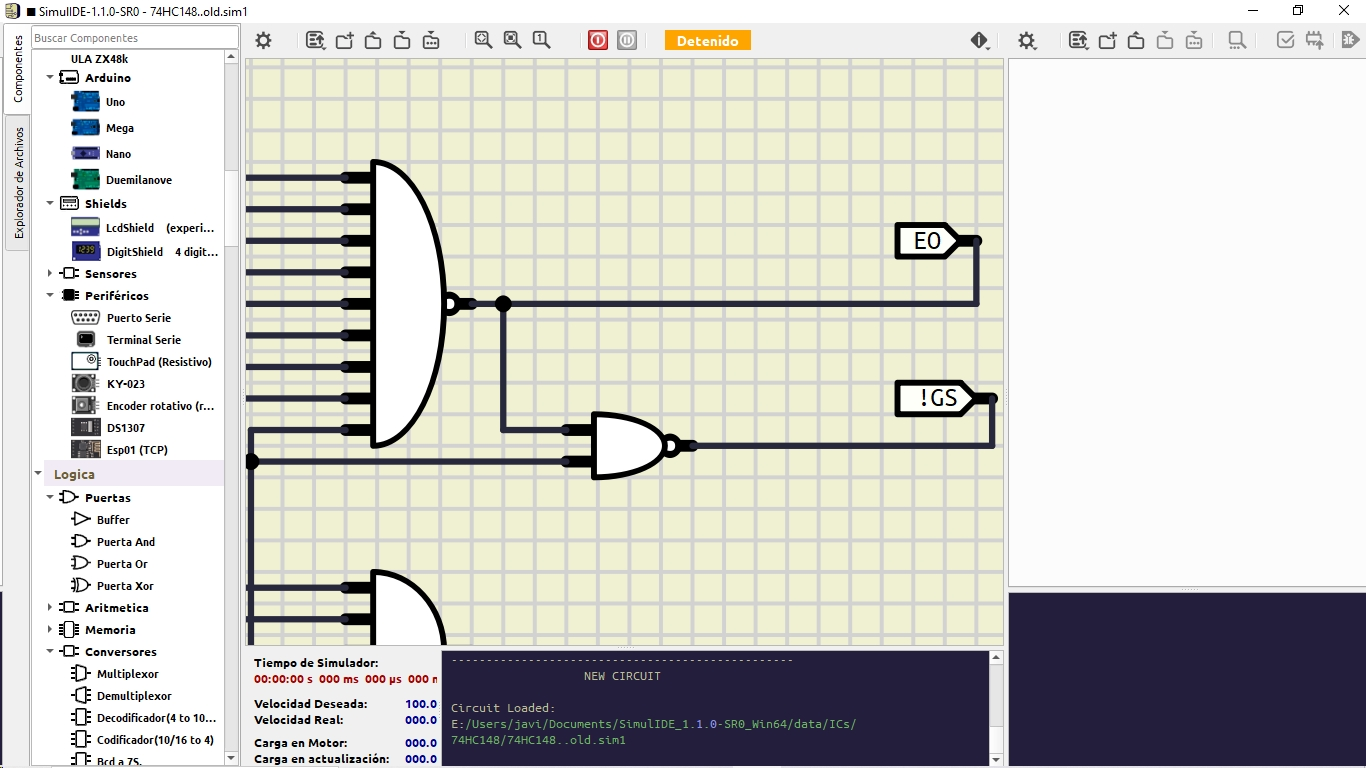Open the info diamond dropdown menu

[979, 41]
